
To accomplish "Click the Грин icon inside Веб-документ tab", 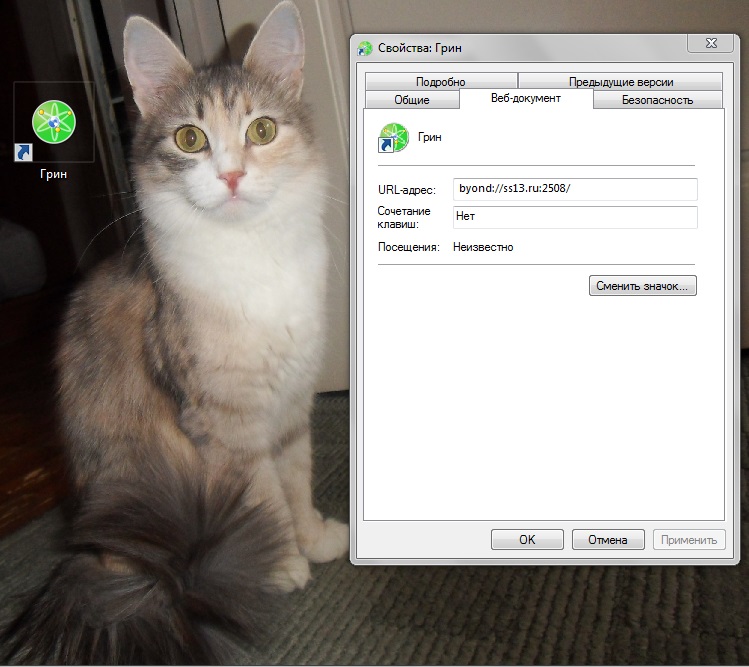I will coord(393,138).
